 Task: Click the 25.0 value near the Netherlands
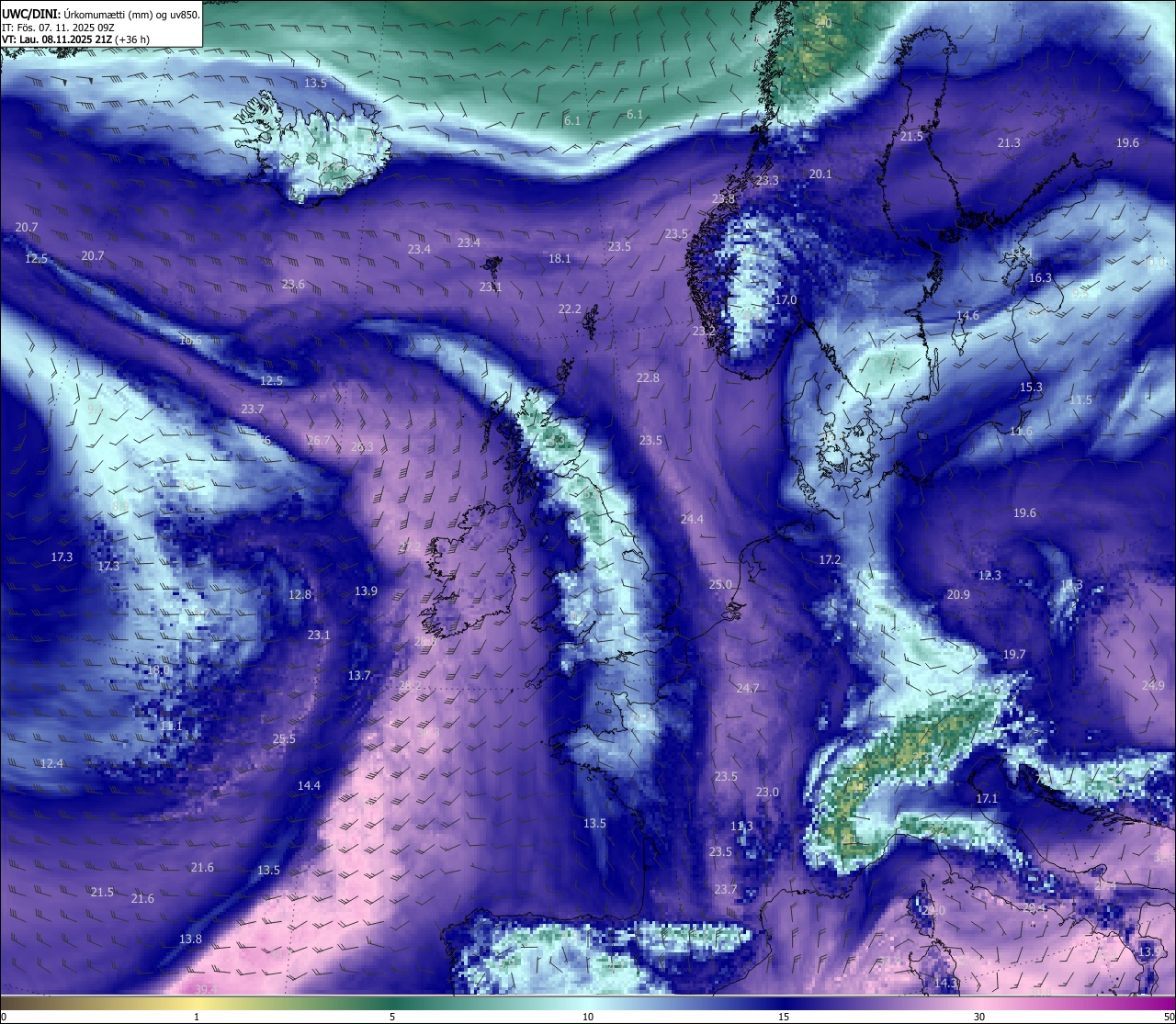click(720, 585)
